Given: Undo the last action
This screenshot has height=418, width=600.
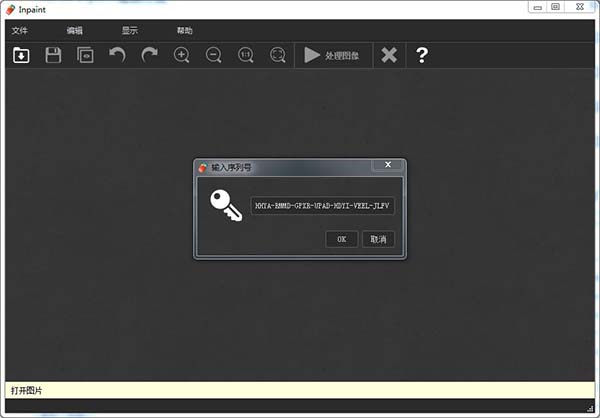Looking at the screenshot, I should tap(117, 55).
